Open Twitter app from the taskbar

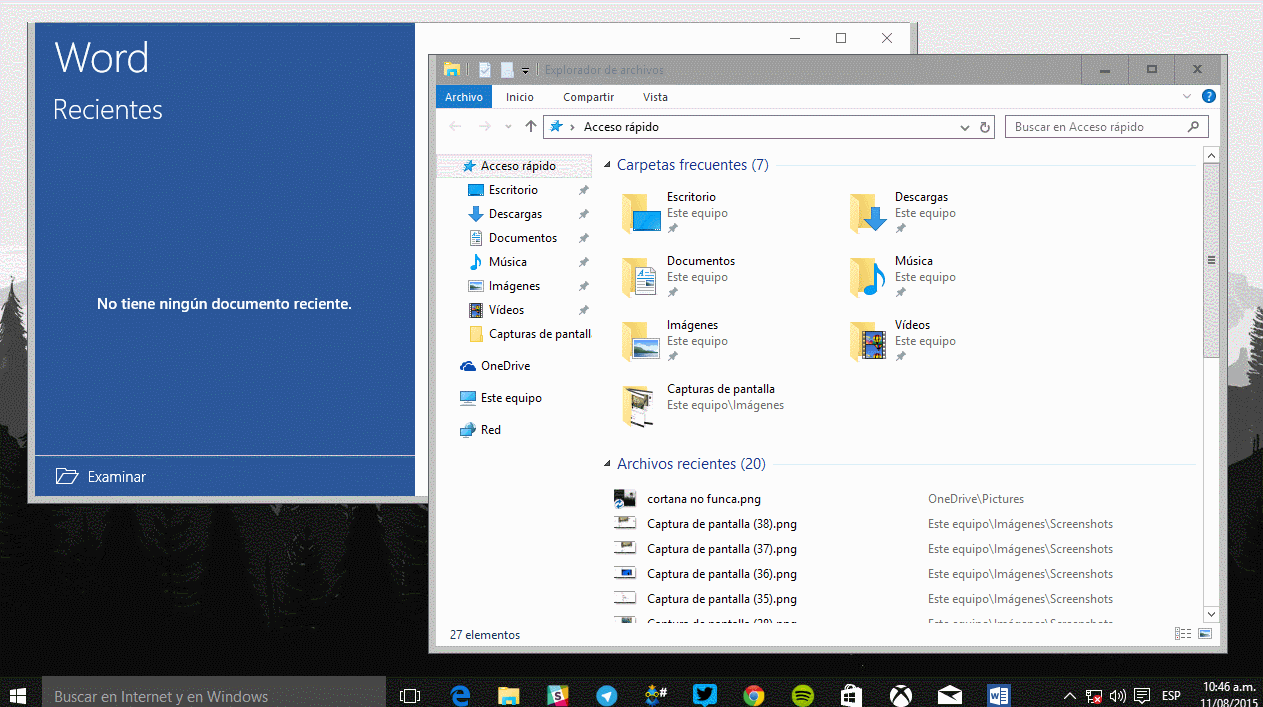pyautogui.click(x=704, y=695)
